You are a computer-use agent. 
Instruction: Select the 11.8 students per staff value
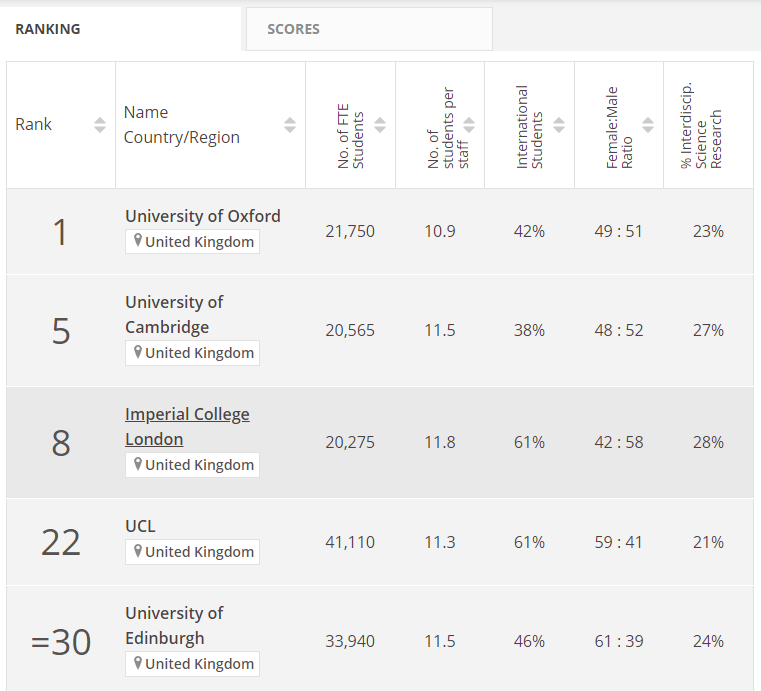pyautogui.click(x=440, y=443)
